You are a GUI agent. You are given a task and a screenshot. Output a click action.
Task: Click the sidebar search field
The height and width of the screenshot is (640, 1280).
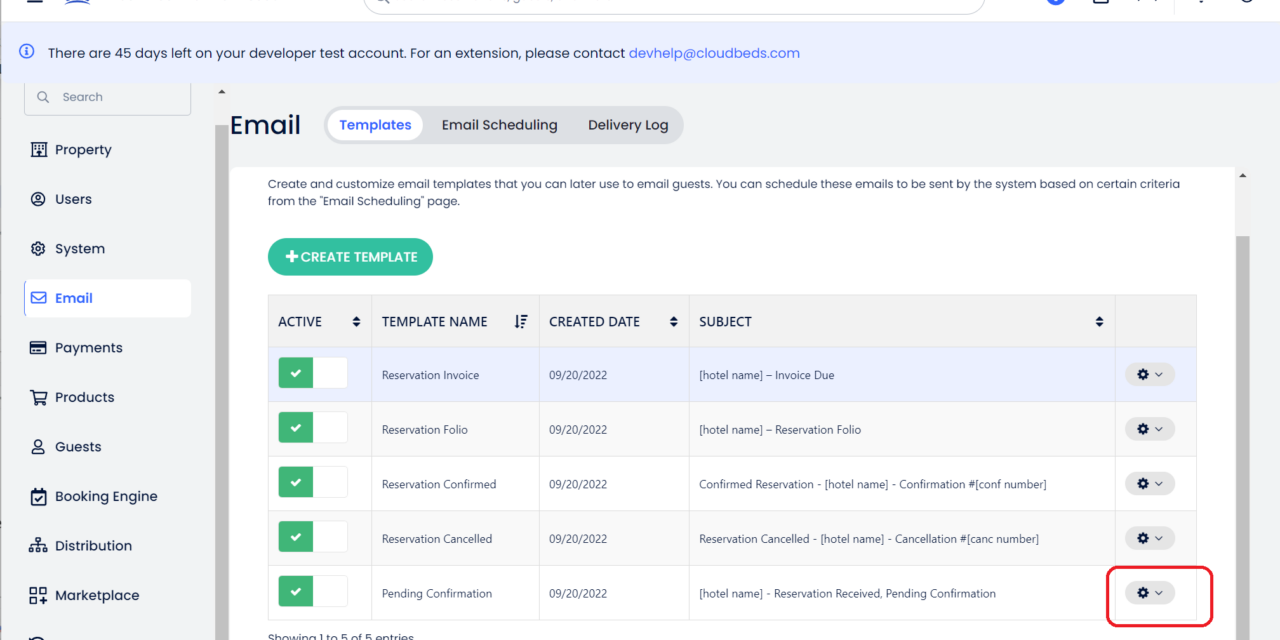point(107,96)
